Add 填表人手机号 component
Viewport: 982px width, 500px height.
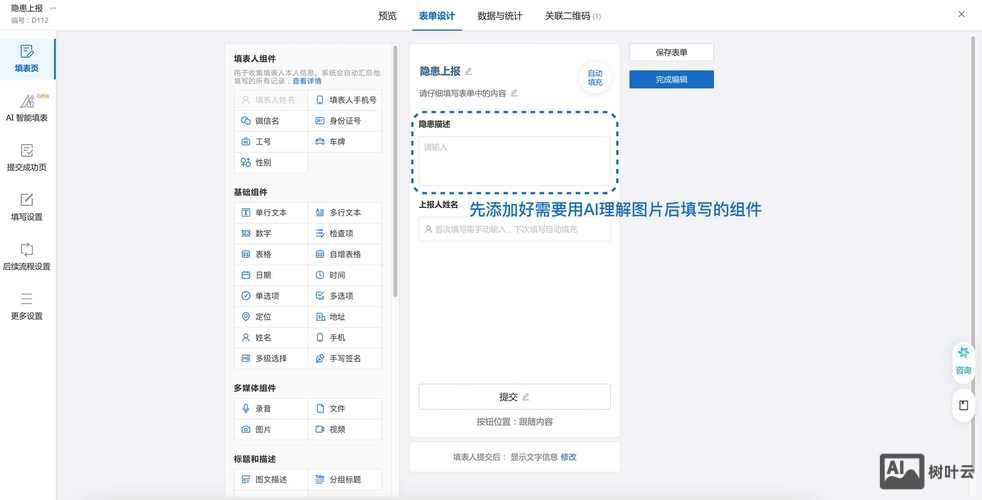point(345,100)
